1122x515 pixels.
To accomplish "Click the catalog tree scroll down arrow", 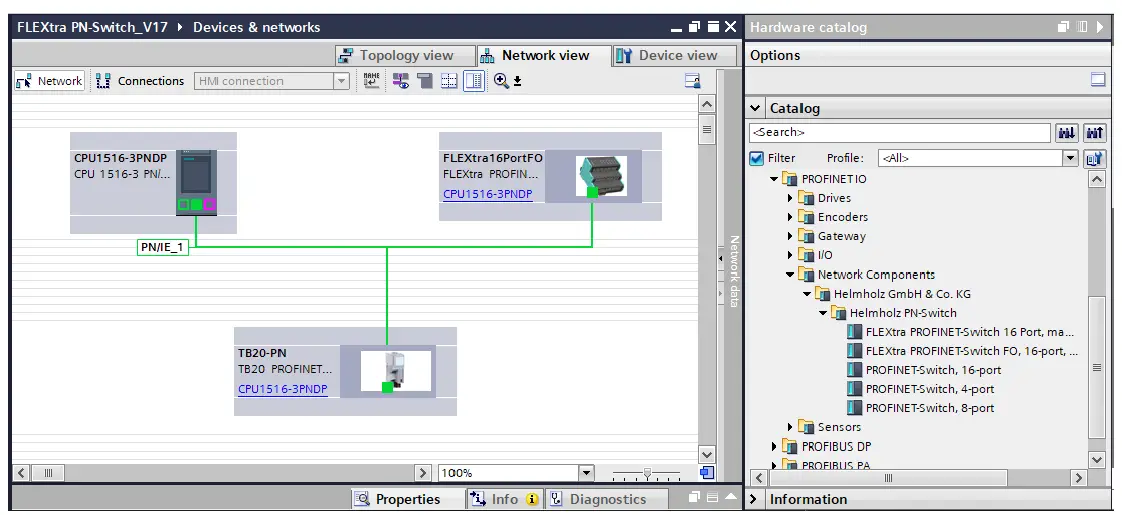I will (x=1096, y=459).
